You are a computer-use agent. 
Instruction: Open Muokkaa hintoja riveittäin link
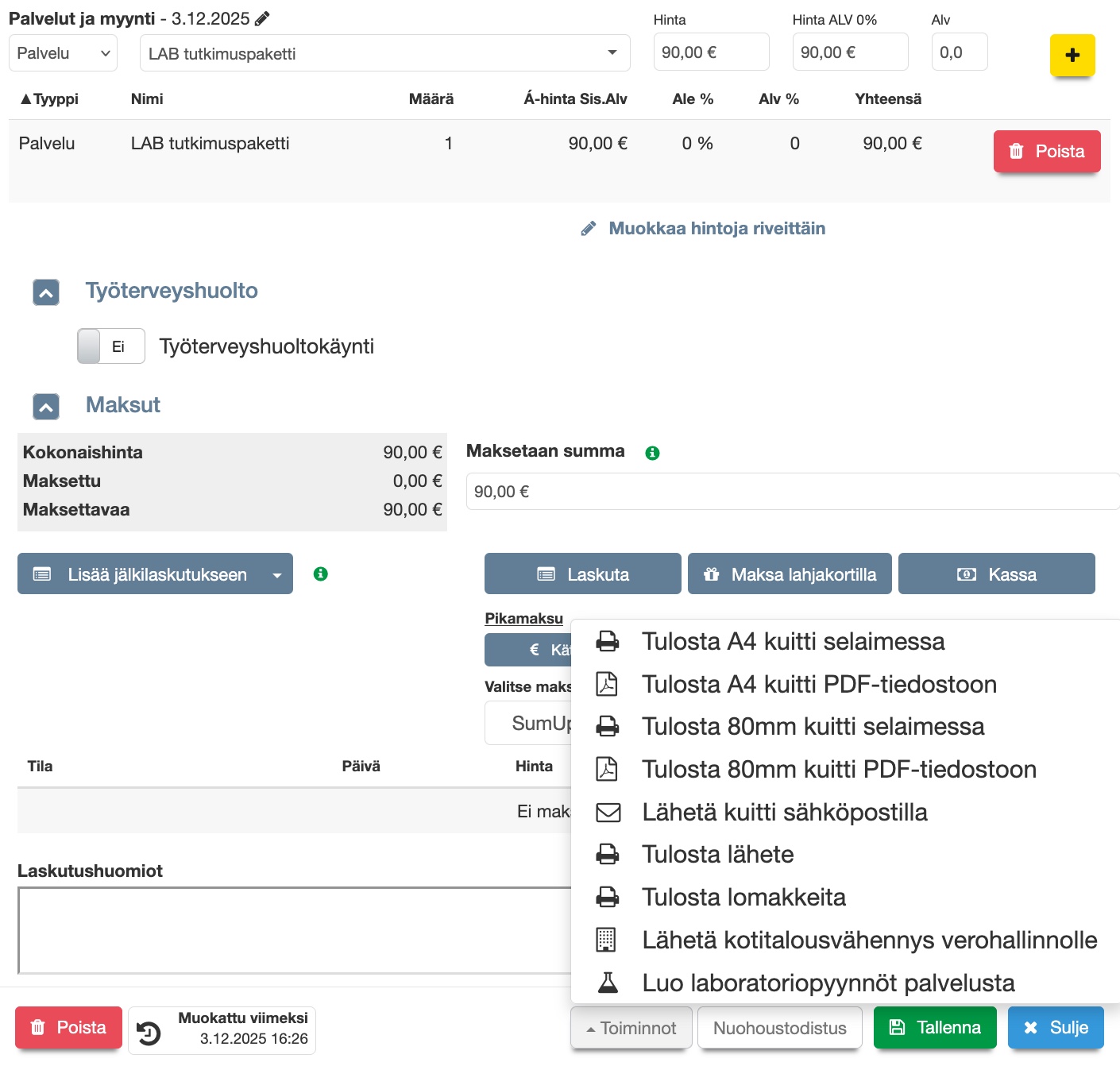point(716,229)
